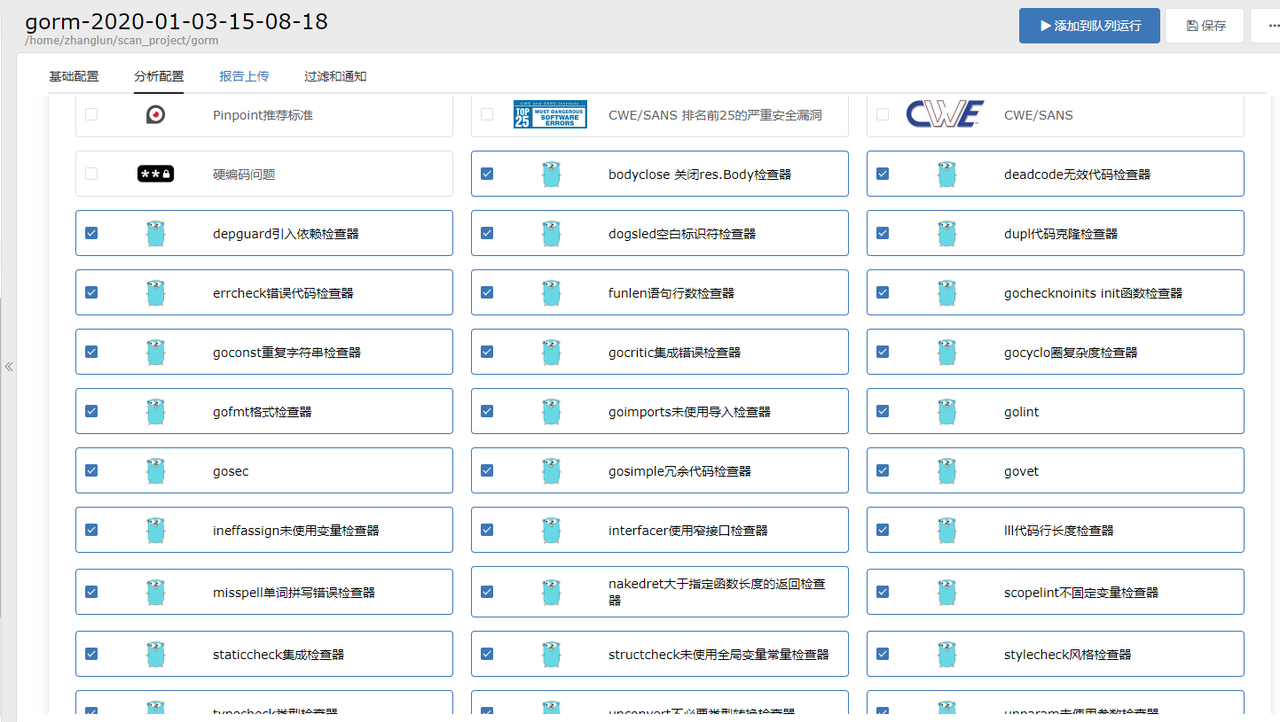Click gopher icon next to gochecknoinits
The height and width of the screenshot is (722, 1280).
click(x=947, y=293)
